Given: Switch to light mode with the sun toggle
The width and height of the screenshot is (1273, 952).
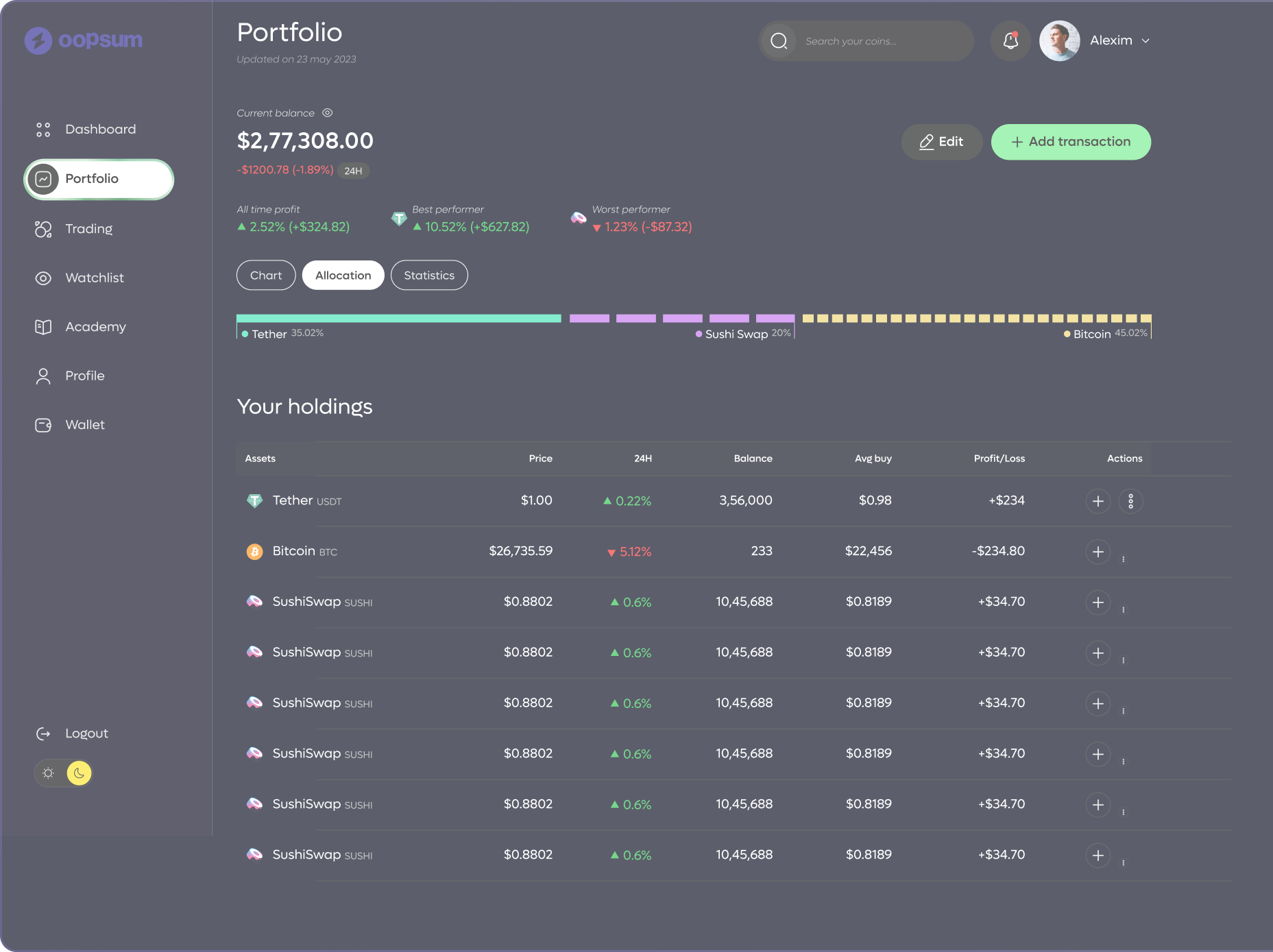Looking at the screenshot, I should click(x=48, y=772).
